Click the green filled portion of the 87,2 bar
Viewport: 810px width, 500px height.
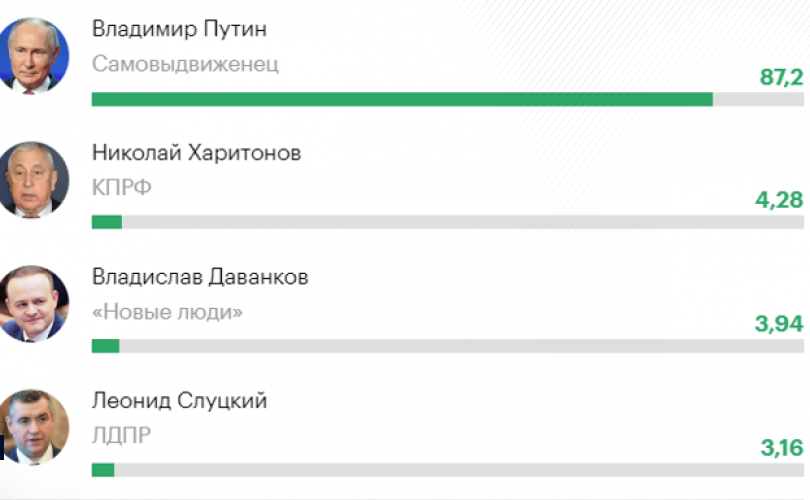pos(402,99)
